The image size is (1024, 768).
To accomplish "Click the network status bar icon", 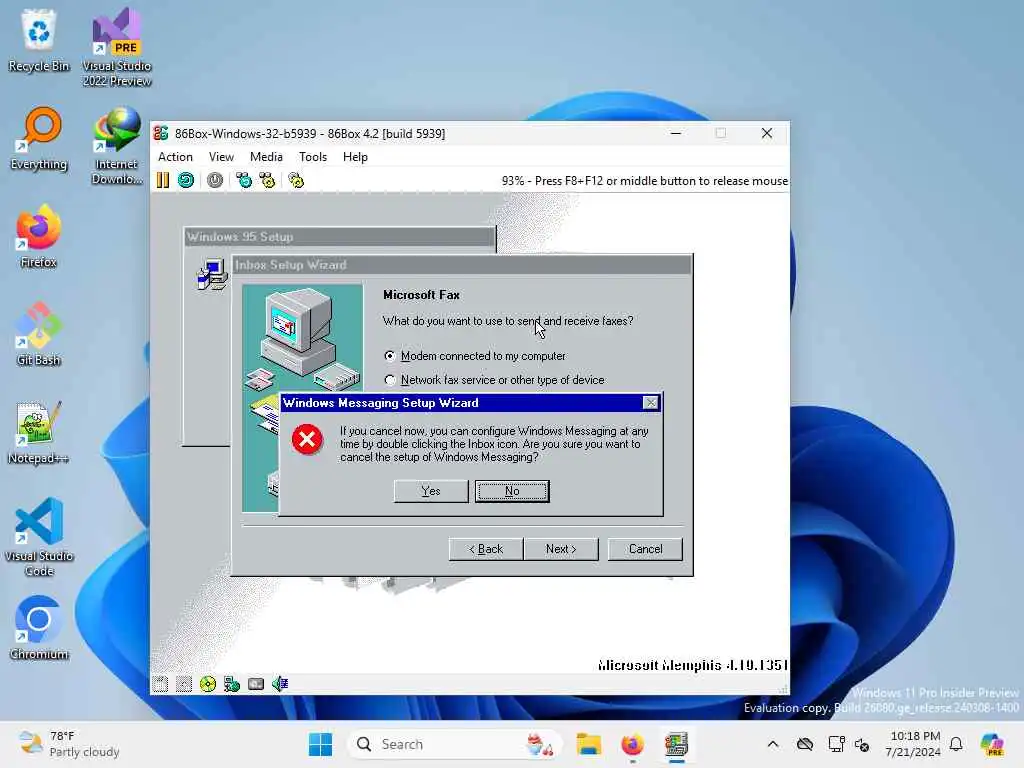I will coord(232,684).
